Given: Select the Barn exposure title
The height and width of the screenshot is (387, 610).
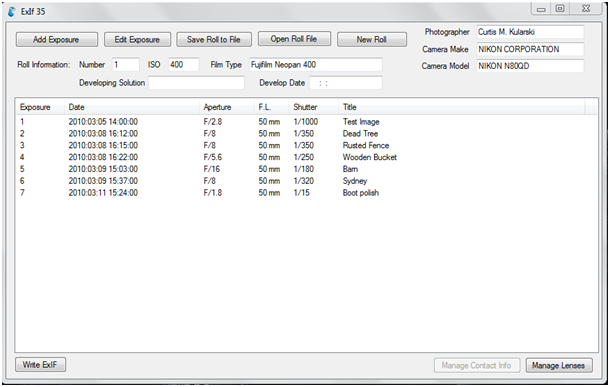Looking at the screenshot, I should point(350,169).
